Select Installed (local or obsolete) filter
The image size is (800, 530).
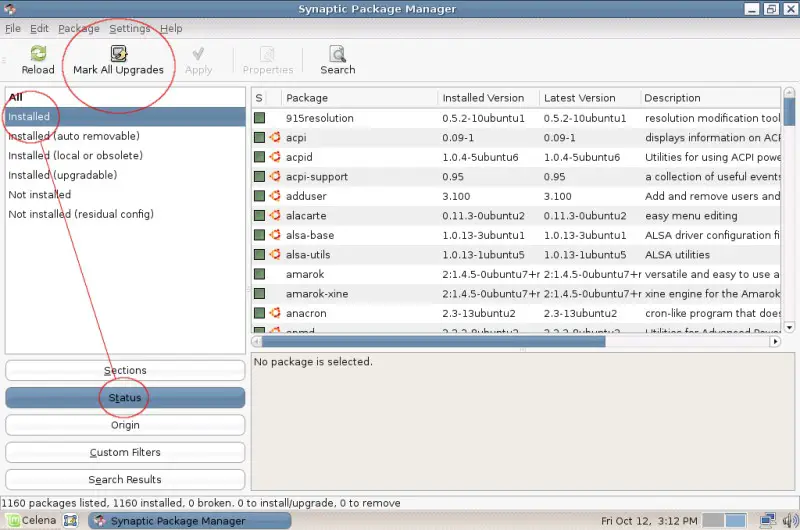tap(125, 155)
